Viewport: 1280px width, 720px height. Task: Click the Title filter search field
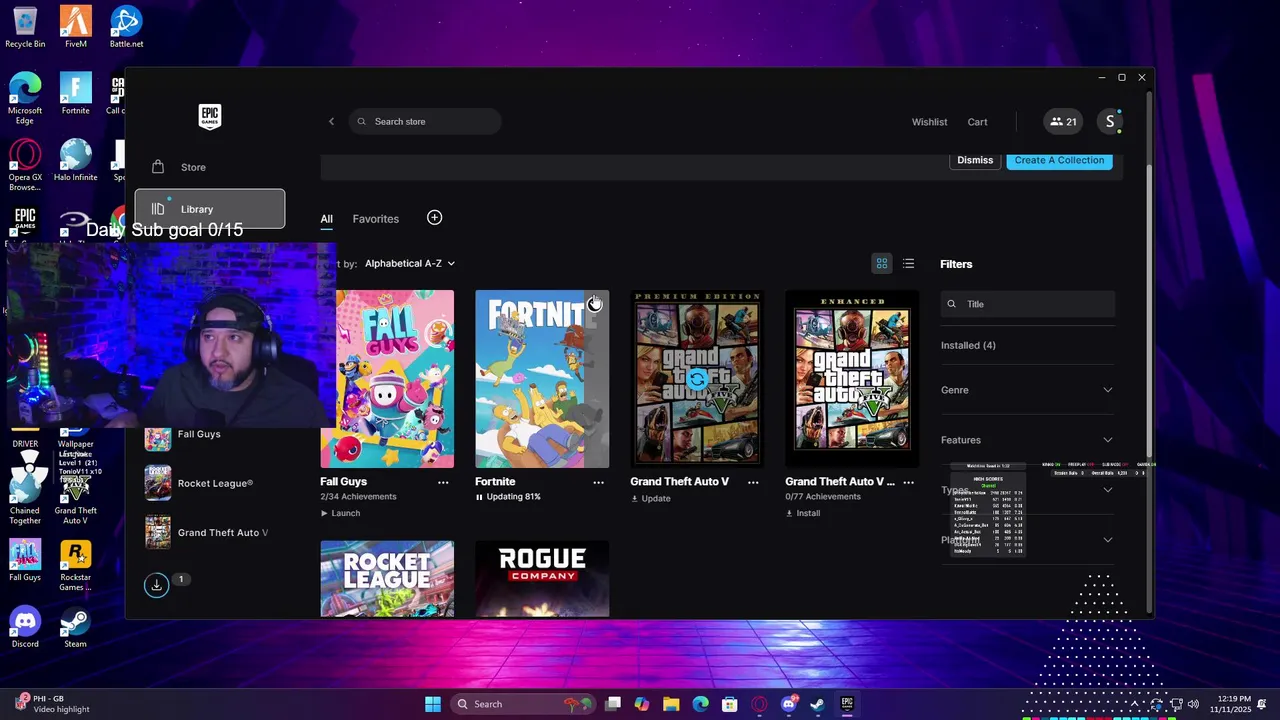[x=1027, y=304]
